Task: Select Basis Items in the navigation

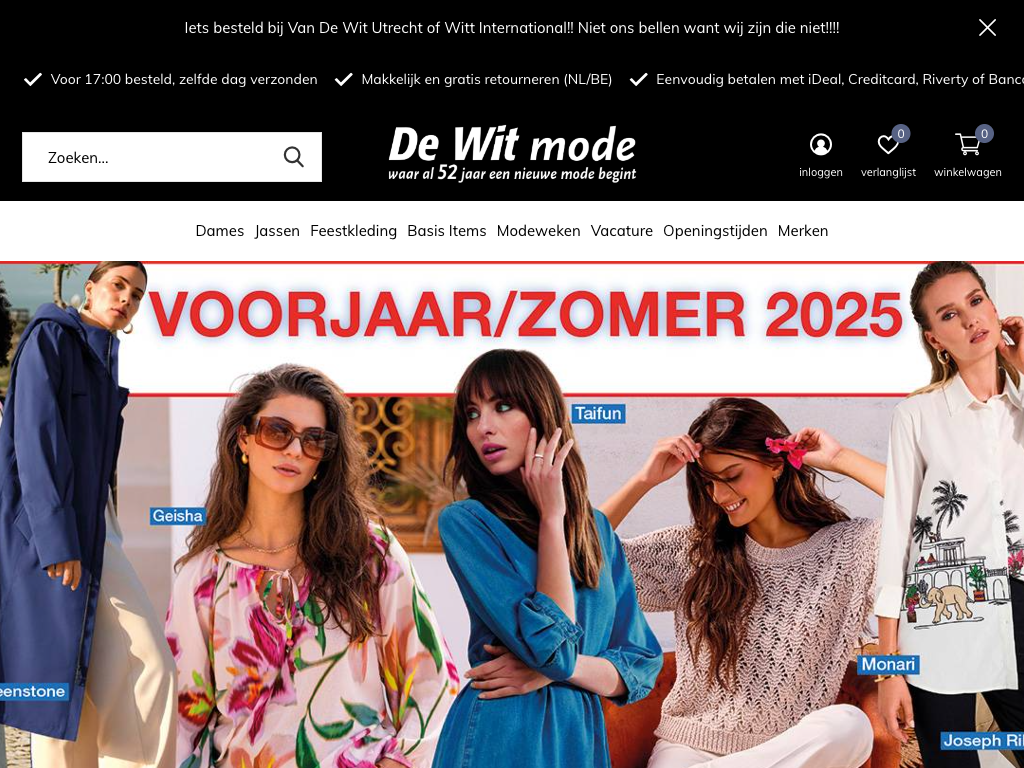Action: [x=447, y=231]
